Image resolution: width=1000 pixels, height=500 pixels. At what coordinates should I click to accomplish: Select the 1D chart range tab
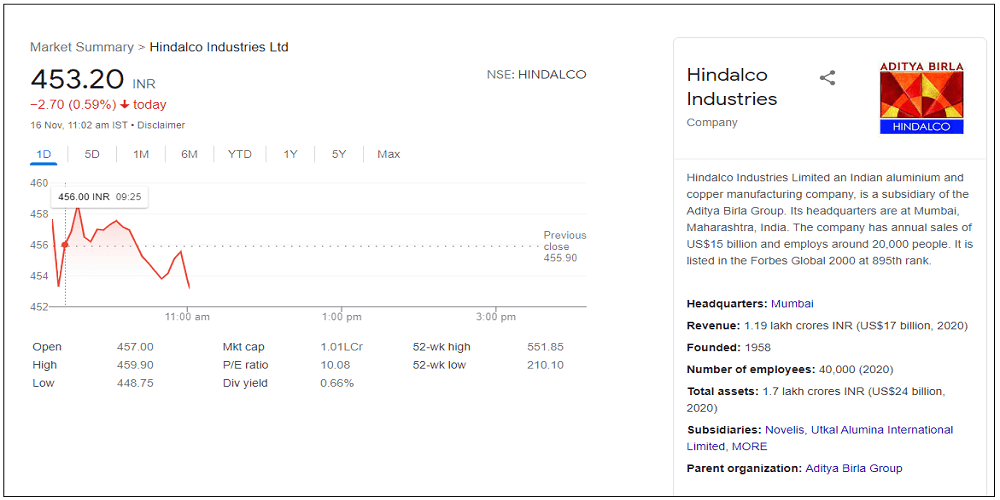[x=43, y=154]
